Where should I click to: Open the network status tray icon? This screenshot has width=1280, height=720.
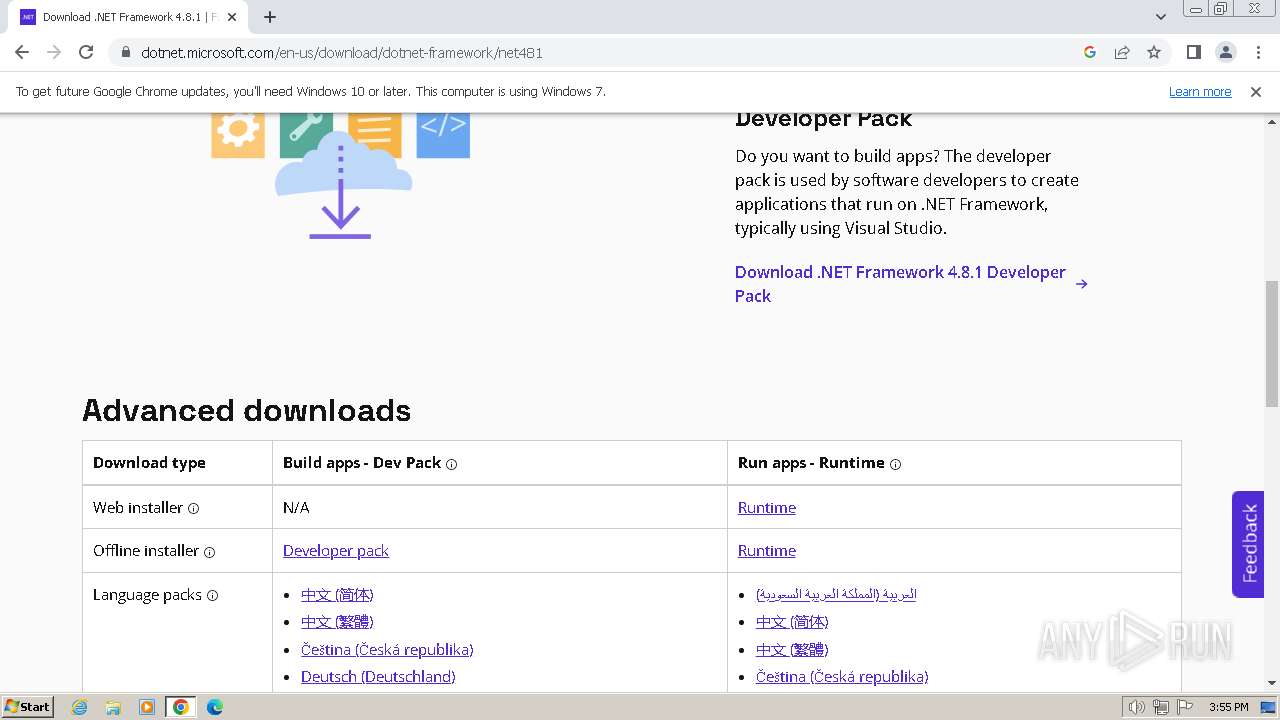(1160, 707)
